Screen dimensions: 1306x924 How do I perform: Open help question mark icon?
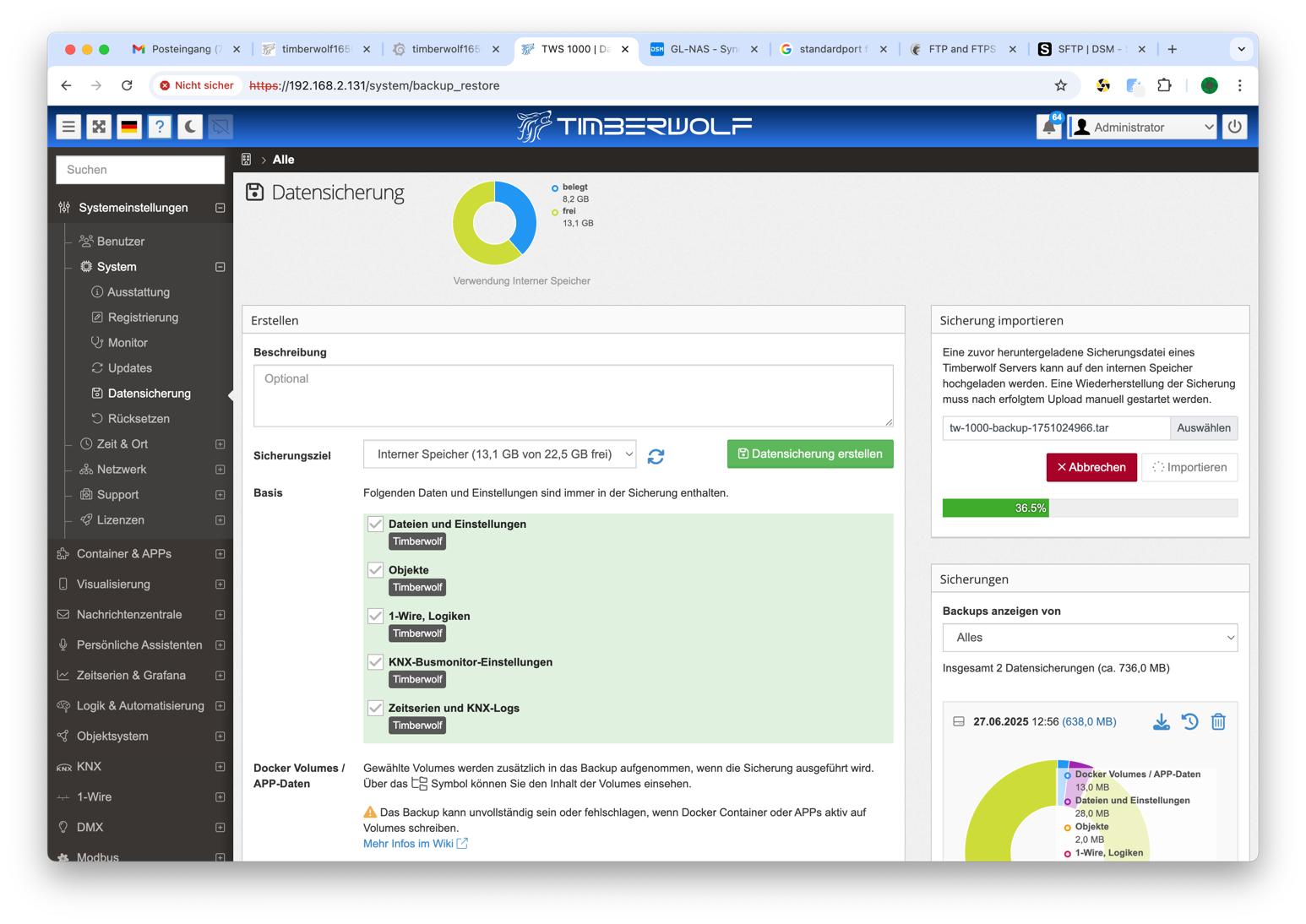pyautogui.click(x=160, y=127)
